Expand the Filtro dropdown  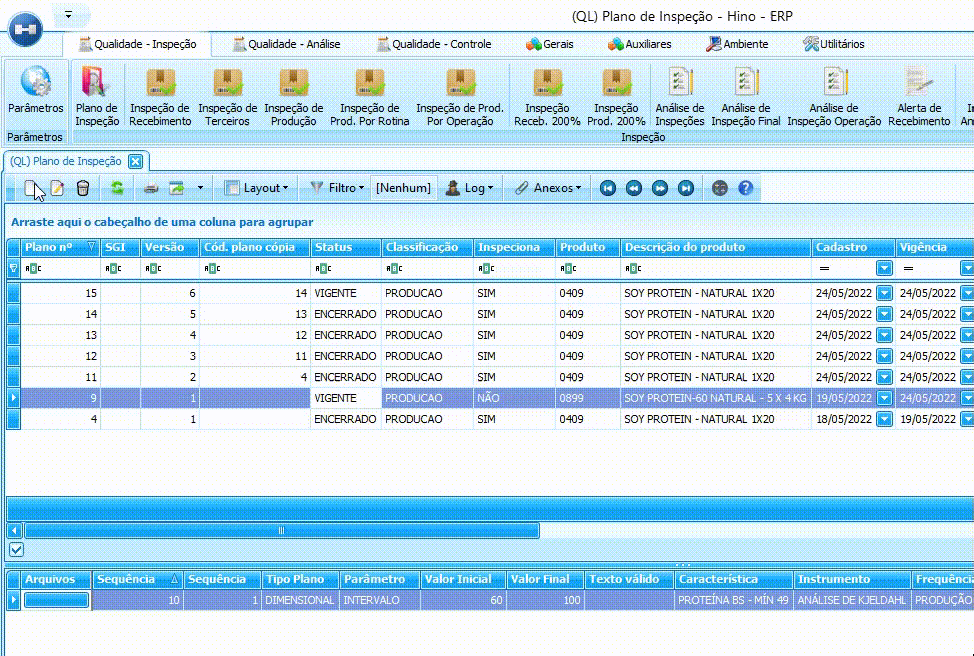[x=337, y=188]
